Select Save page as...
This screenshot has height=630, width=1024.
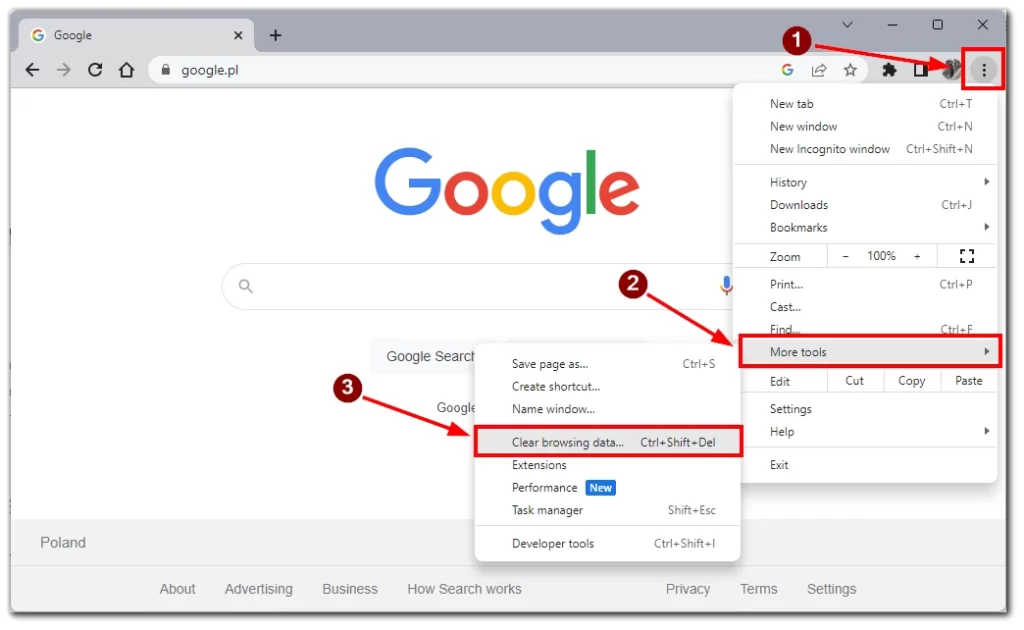[x=607, y=364]
